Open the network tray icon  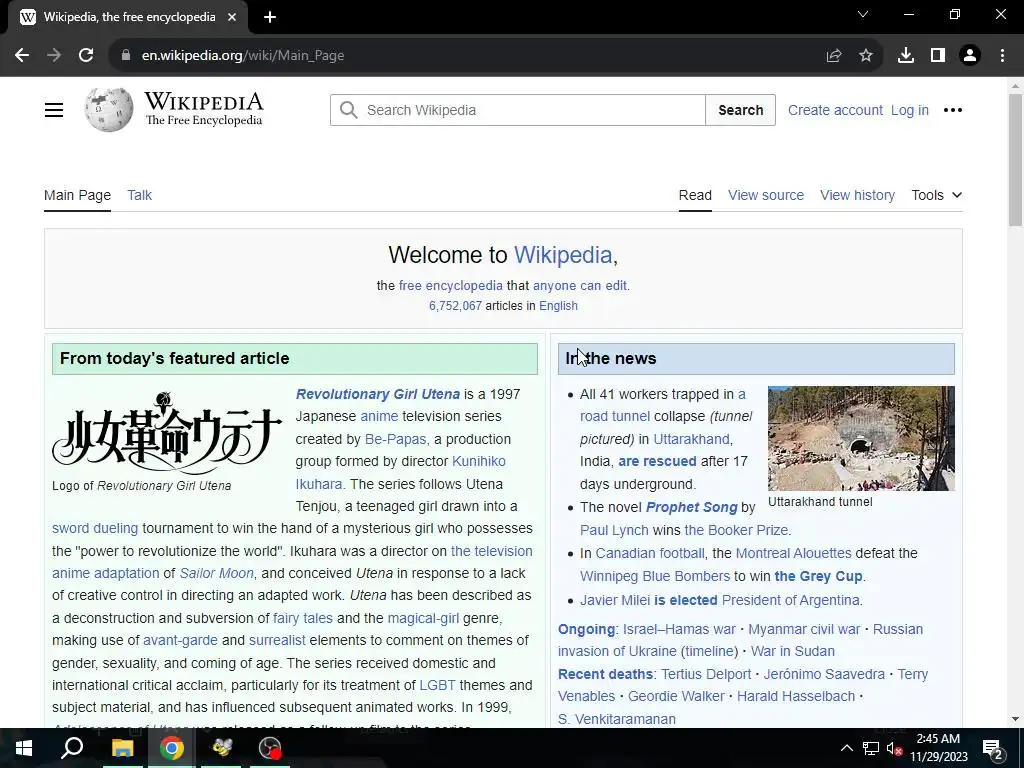point(871,748)
